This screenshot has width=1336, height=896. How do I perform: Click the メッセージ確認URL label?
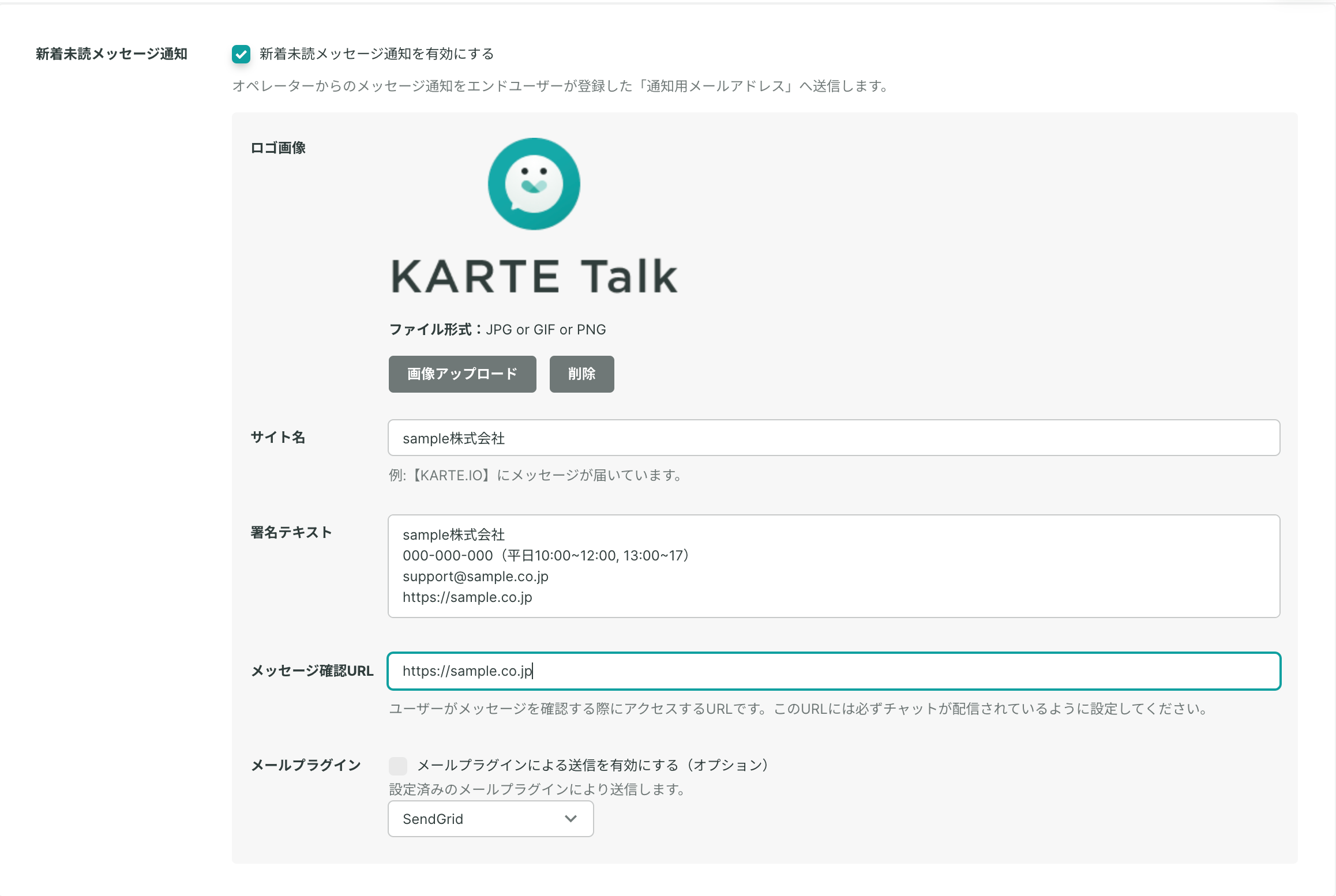312,671
